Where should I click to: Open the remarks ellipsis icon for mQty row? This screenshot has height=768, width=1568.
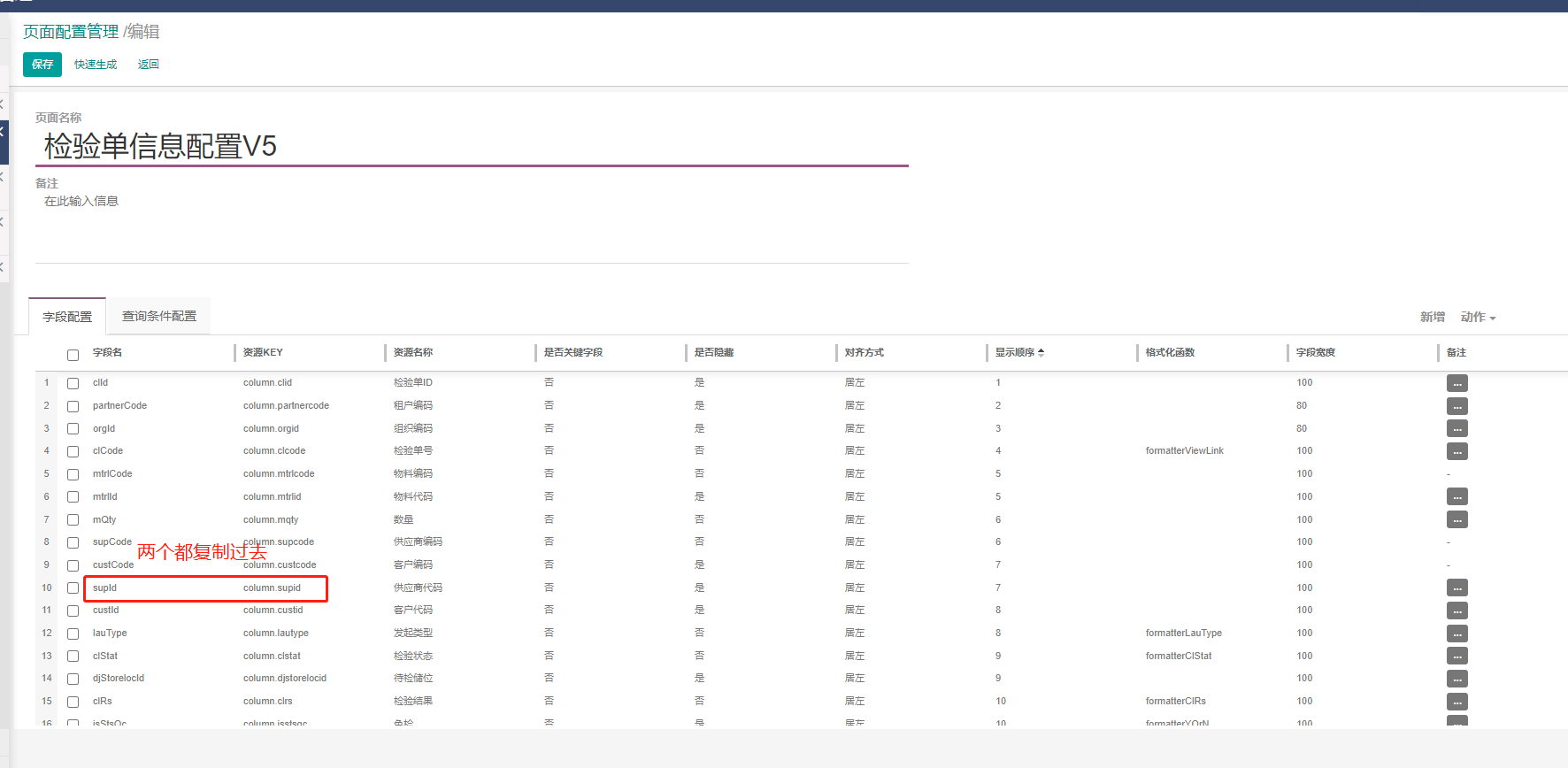1457,519
